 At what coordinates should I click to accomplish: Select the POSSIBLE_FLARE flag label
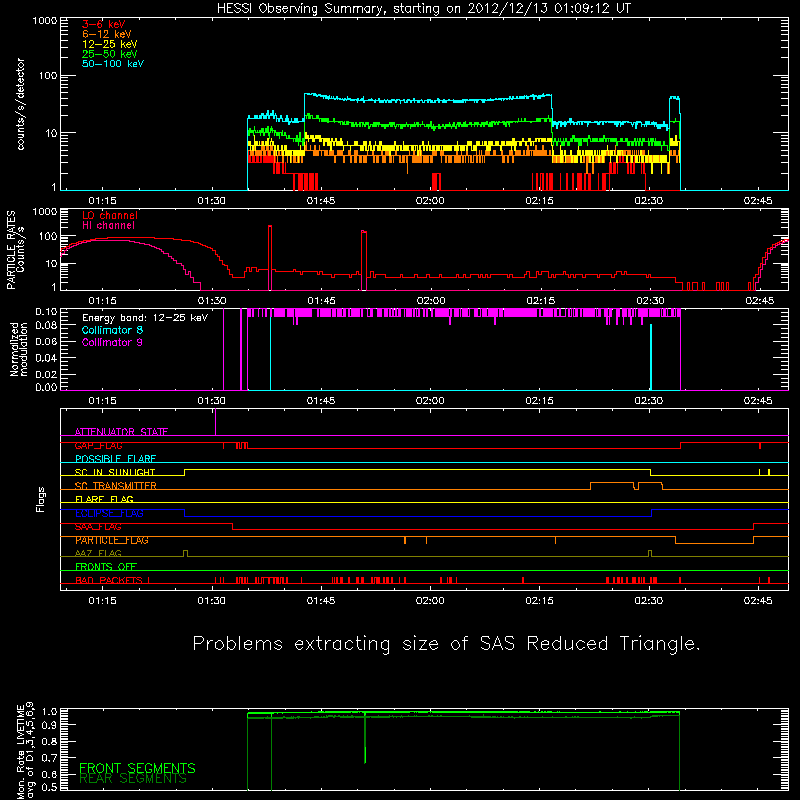tap(115, 459)
